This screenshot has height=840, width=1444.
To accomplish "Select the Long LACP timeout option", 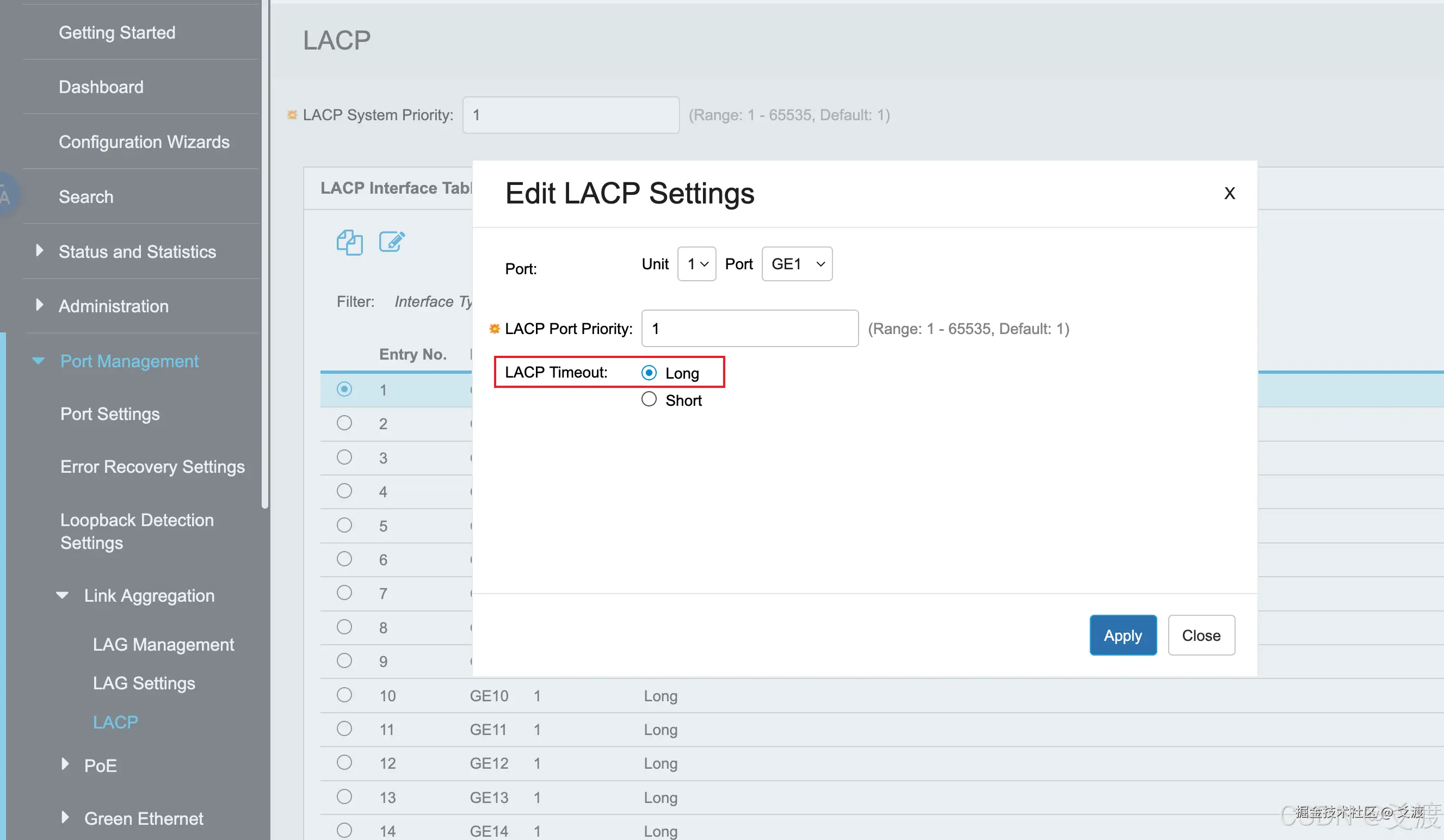I will pyautogui.click(x=649, y=373).
